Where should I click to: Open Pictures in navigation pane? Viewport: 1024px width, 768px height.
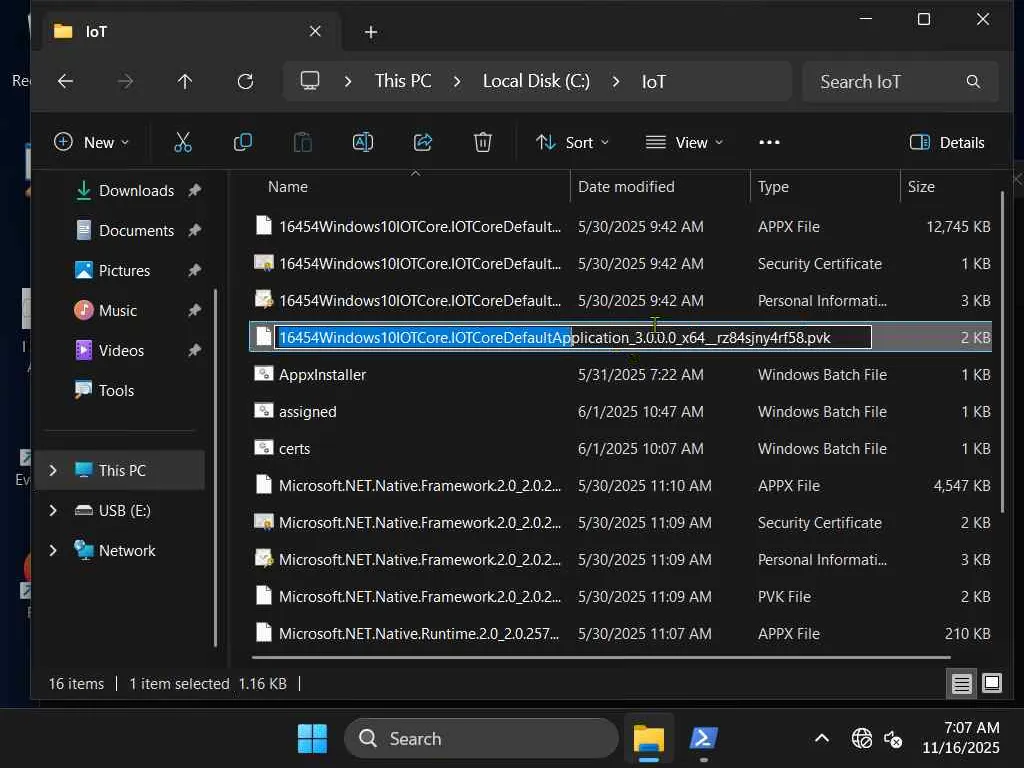pos(125,270)
